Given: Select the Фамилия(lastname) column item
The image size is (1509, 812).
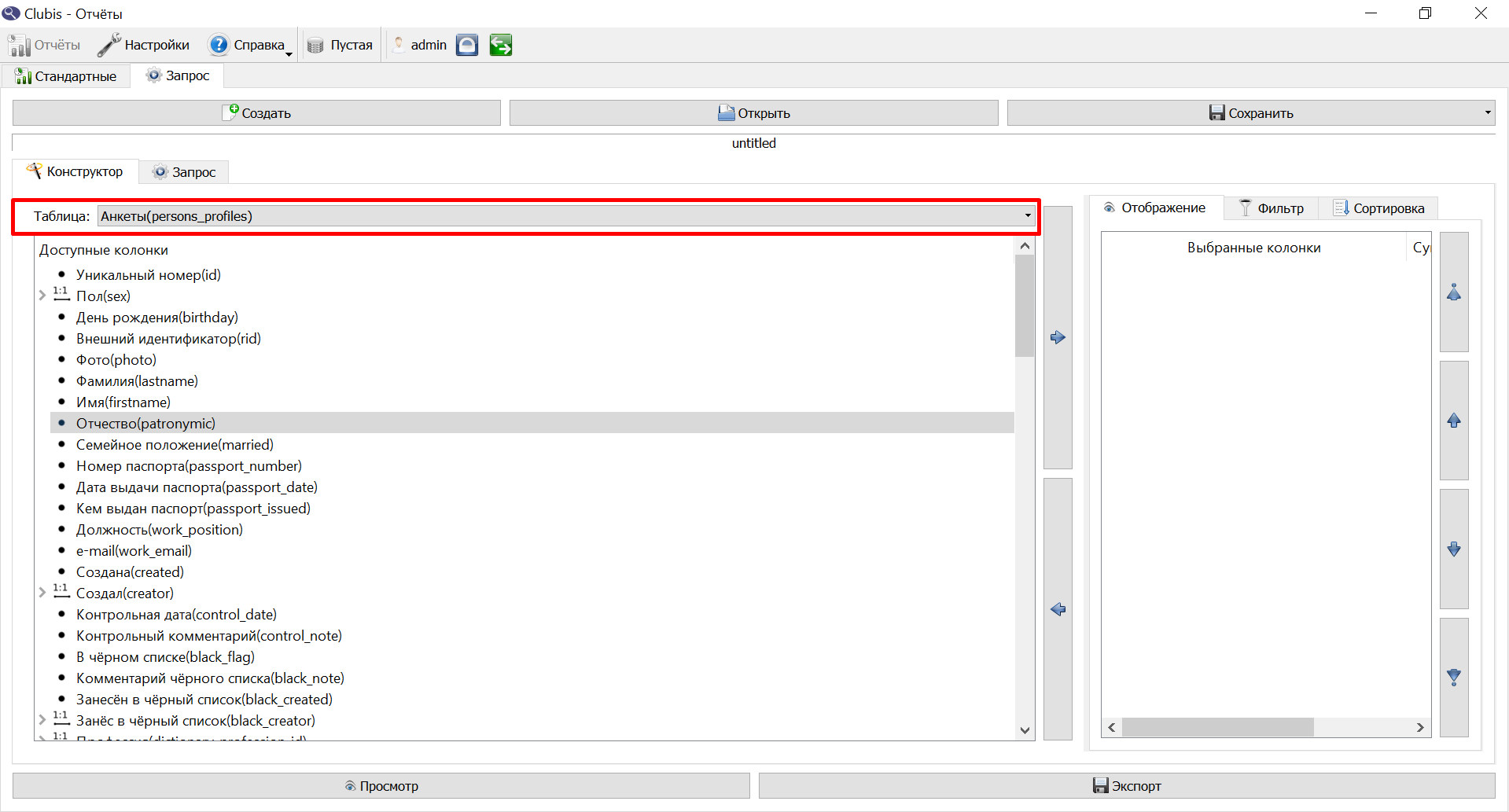Looking at the screenshot, I should tap(137, 381).
